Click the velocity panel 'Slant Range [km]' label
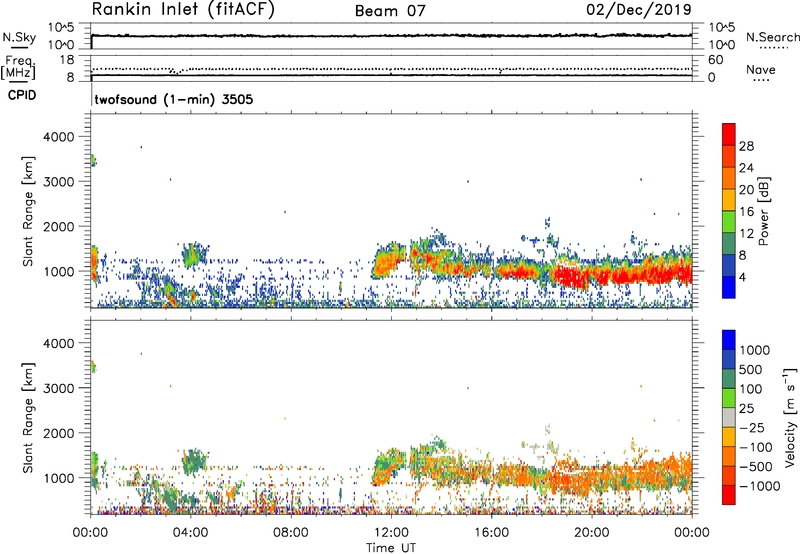 pos(28,418)
